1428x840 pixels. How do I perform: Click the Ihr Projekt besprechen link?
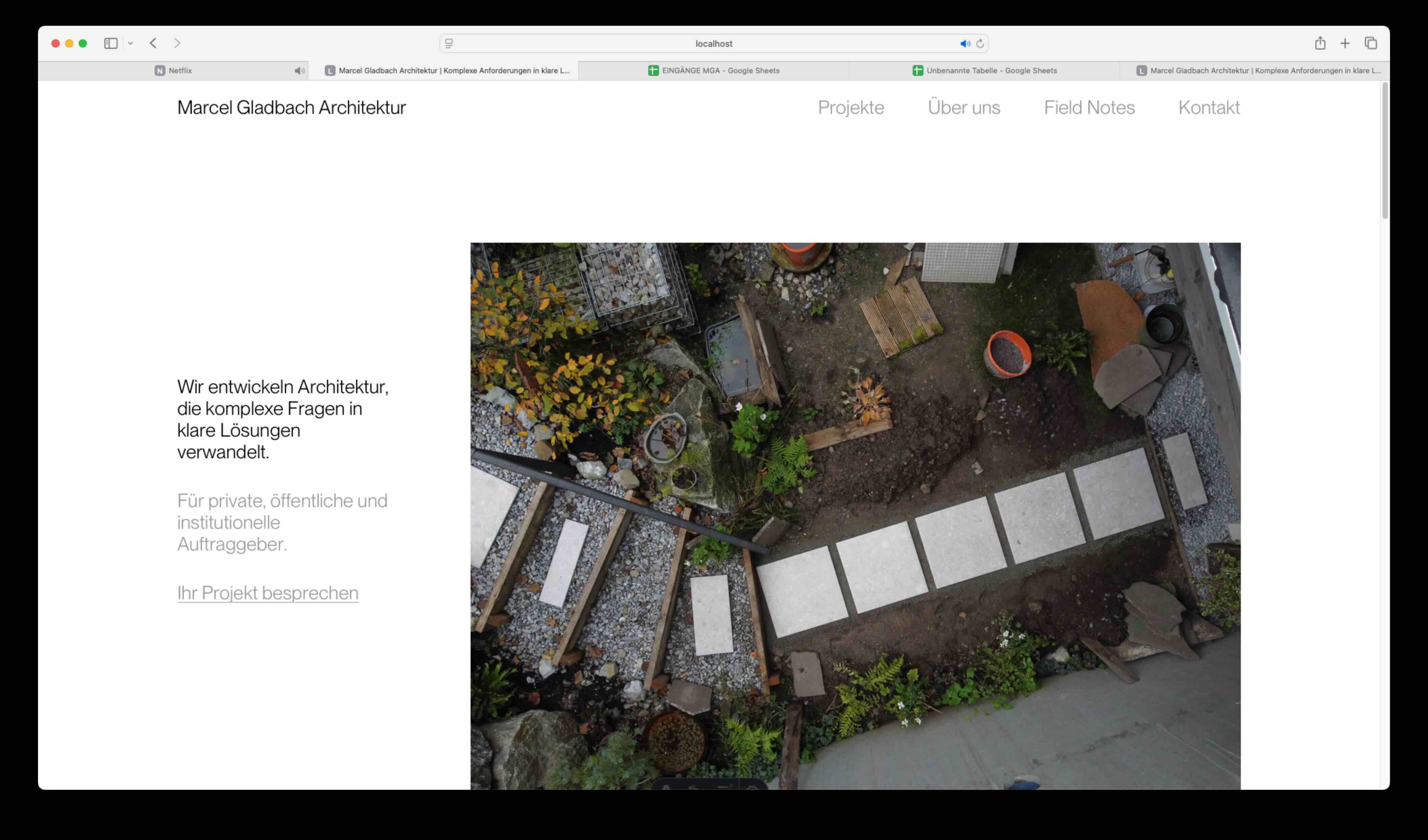pos(267,593)
